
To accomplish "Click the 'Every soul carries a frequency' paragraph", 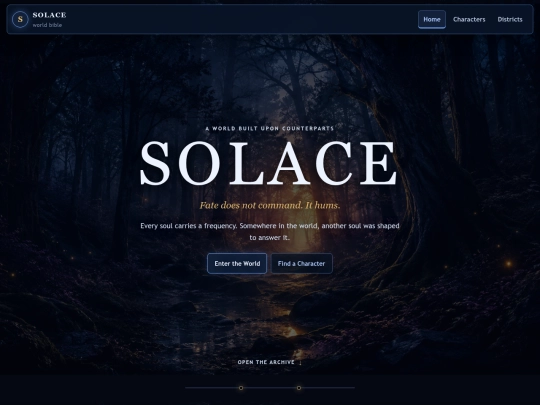I will (270, 231).
